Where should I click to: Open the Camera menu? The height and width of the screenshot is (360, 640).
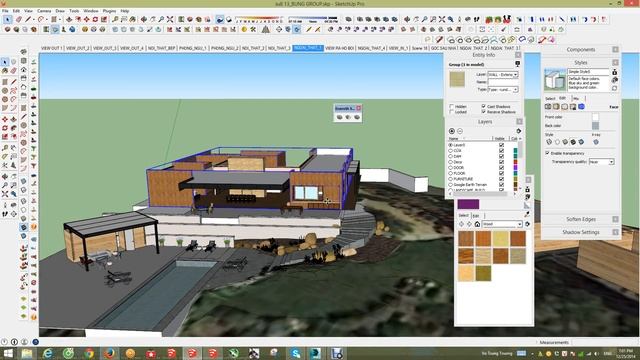44,11
